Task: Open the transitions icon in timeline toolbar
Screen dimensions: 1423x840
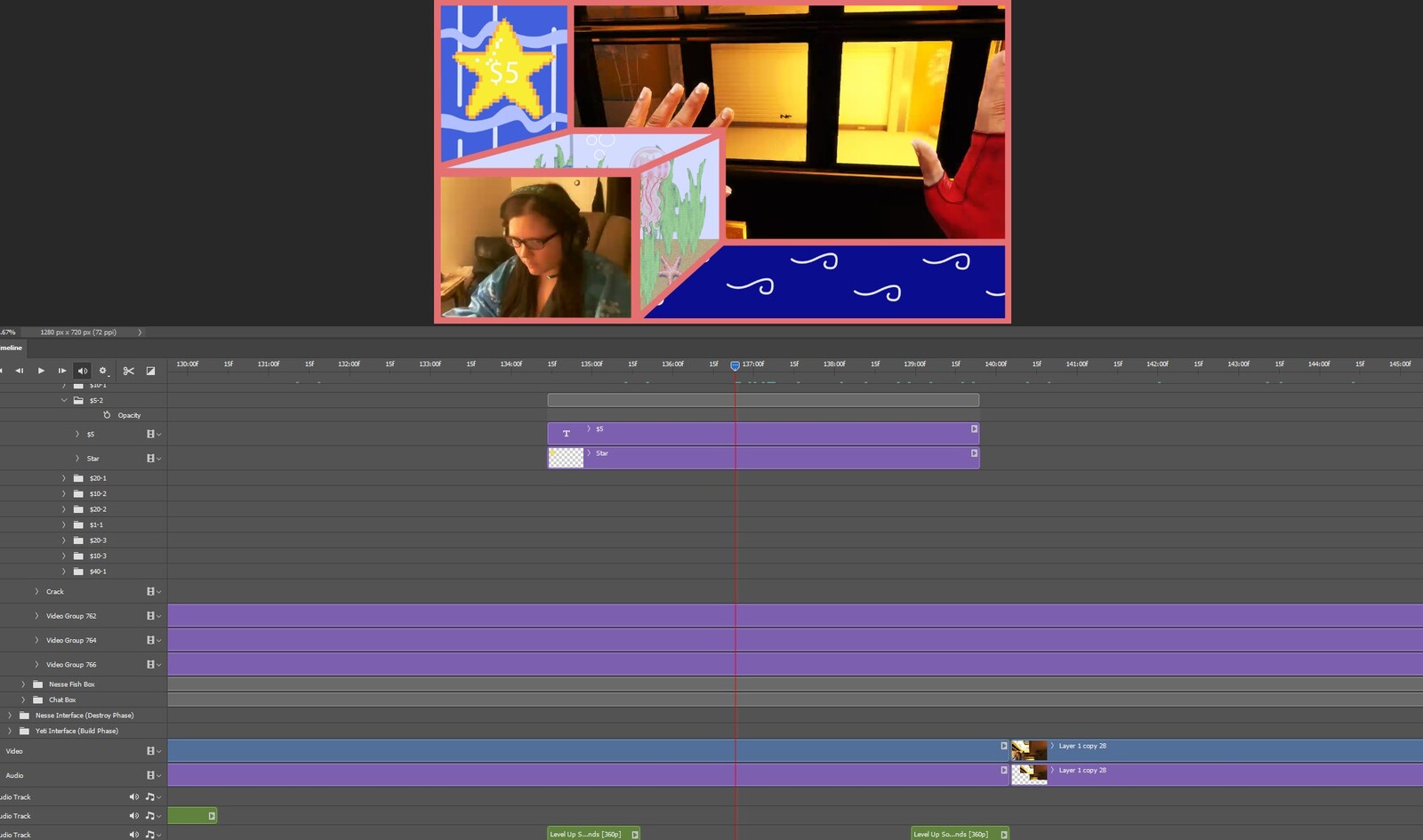Action: pyautogui.click(x=150, y=371)
